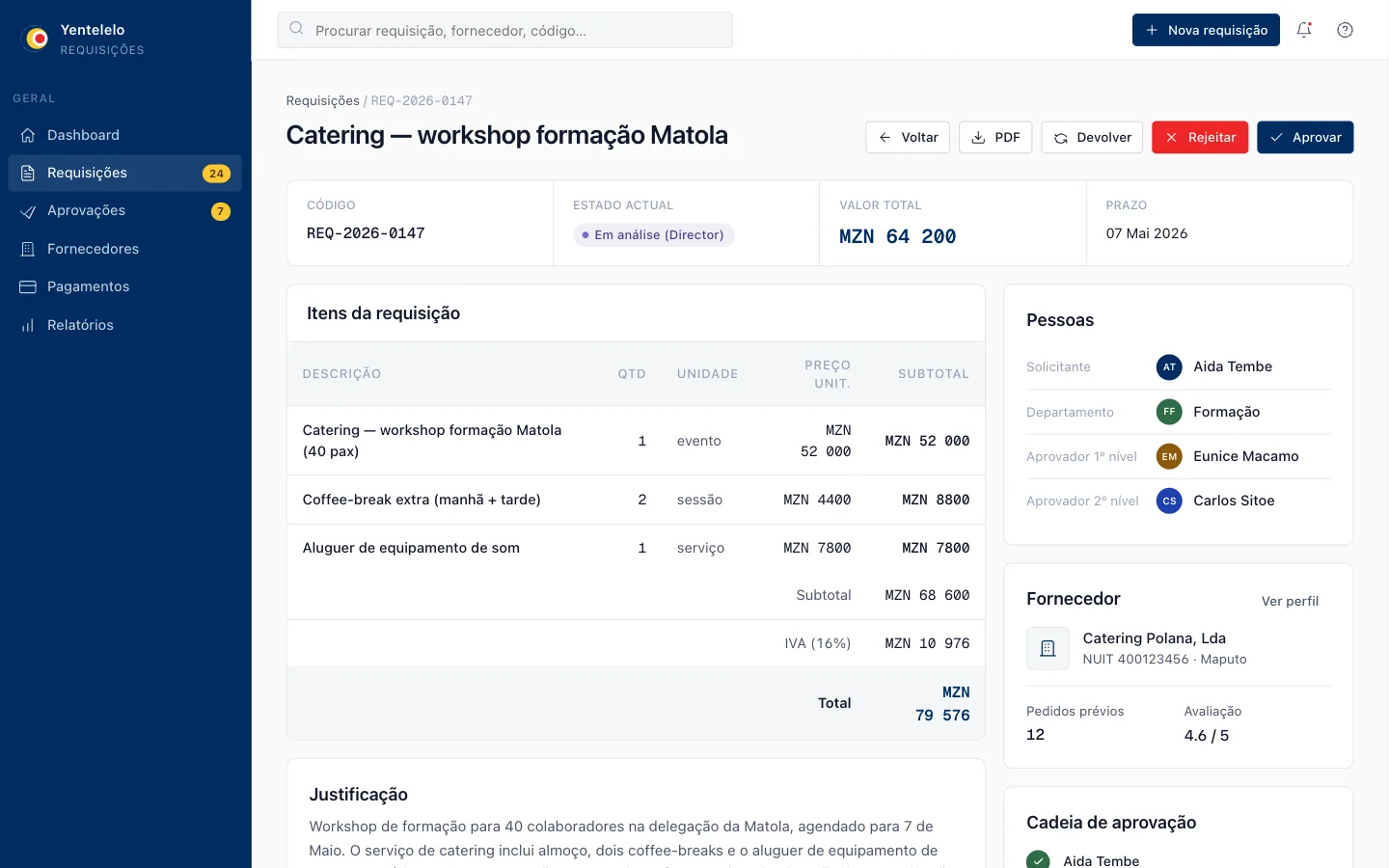Click the Requisições document icon in sidebar
The image size is (1389, 868).
click(28, 173)
